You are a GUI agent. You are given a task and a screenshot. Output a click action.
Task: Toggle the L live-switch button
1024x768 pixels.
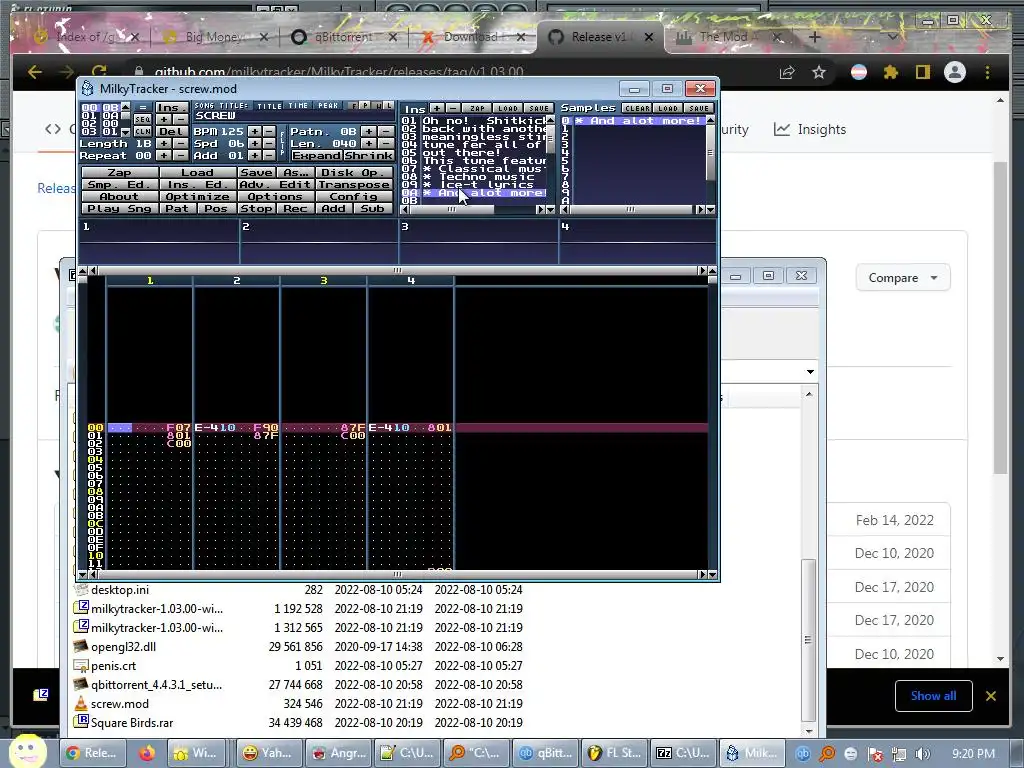click(x=389, y=106)
